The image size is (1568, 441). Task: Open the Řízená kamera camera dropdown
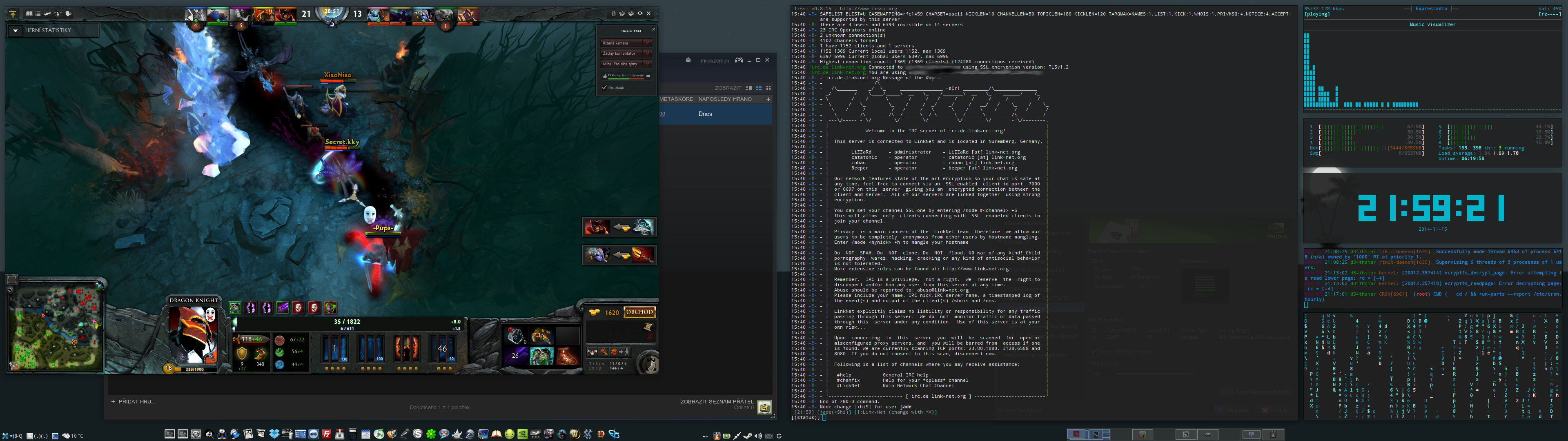(627, 42)
